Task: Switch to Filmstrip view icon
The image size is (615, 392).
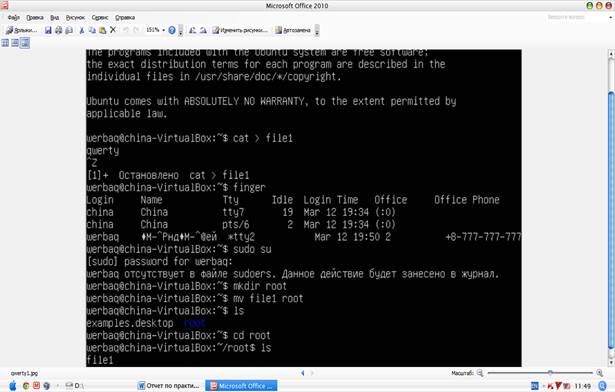Action: tap(15, 43)
